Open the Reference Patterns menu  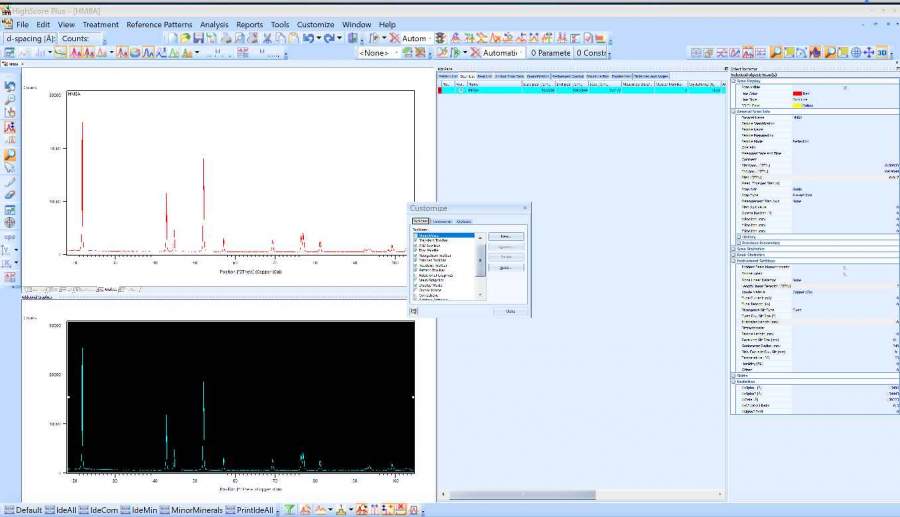tap(160, 24)
